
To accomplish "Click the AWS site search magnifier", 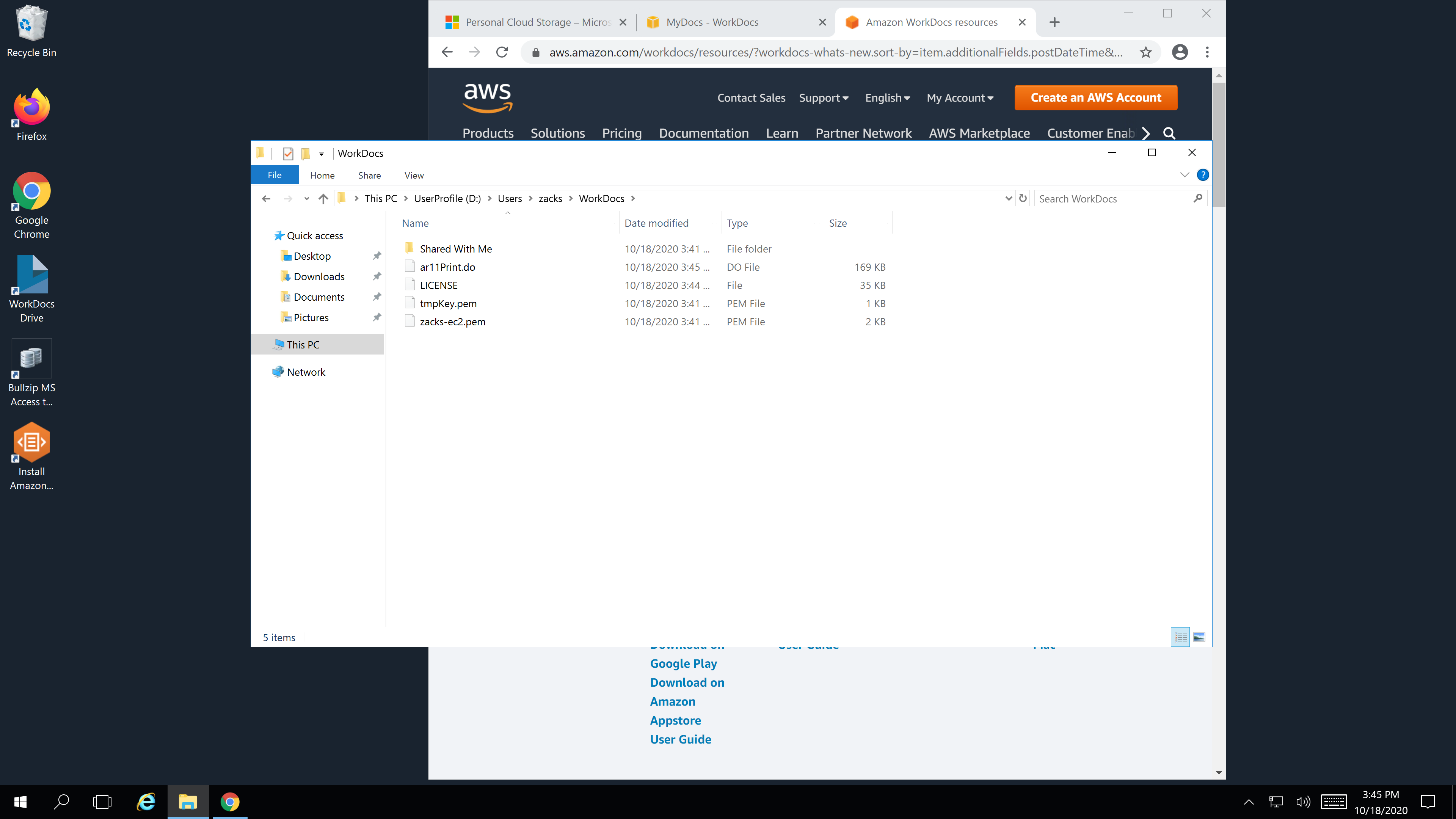I will [1169, 133].
